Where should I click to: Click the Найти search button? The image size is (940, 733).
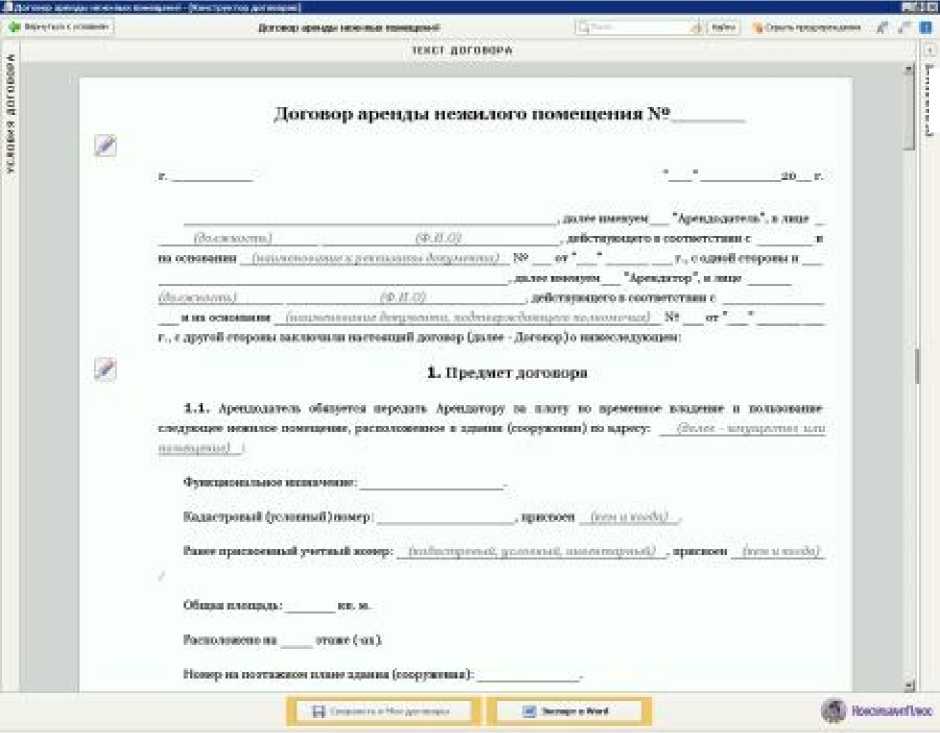tap(723, 28)
